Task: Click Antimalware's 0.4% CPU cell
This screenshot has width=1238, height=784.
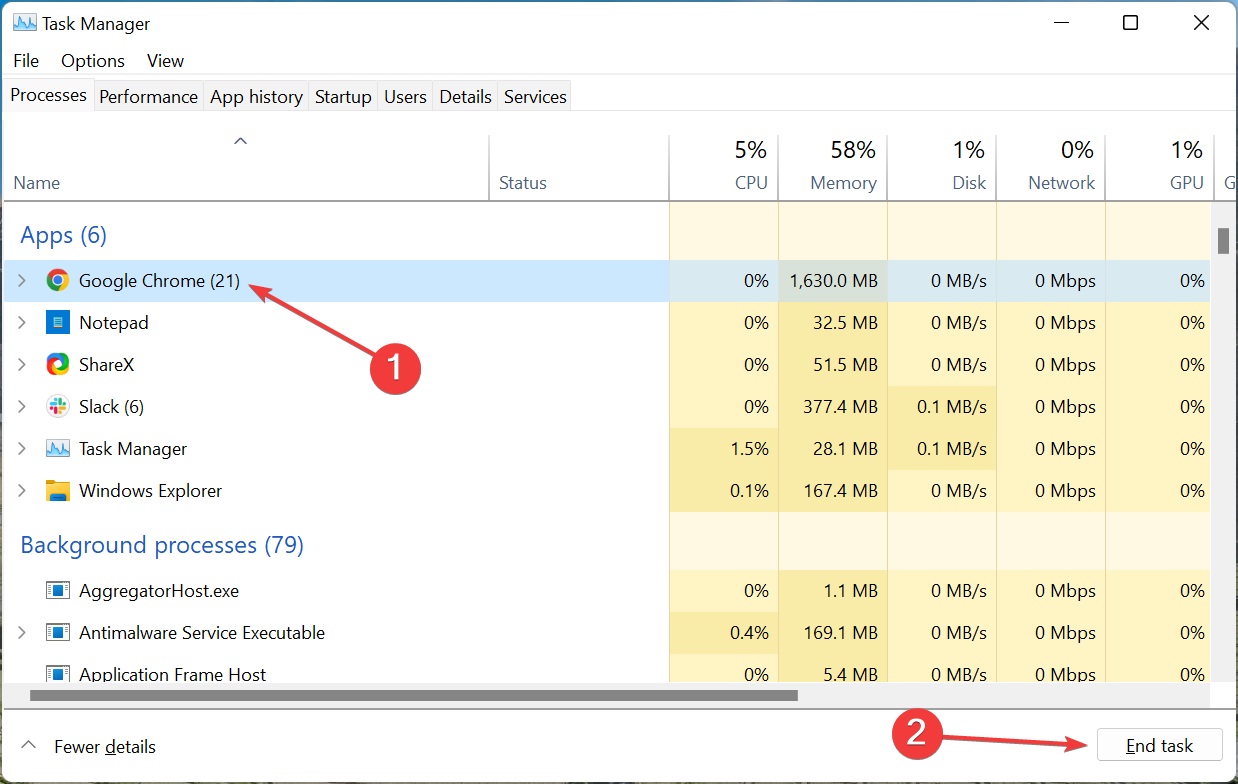Action: (723, 633)
